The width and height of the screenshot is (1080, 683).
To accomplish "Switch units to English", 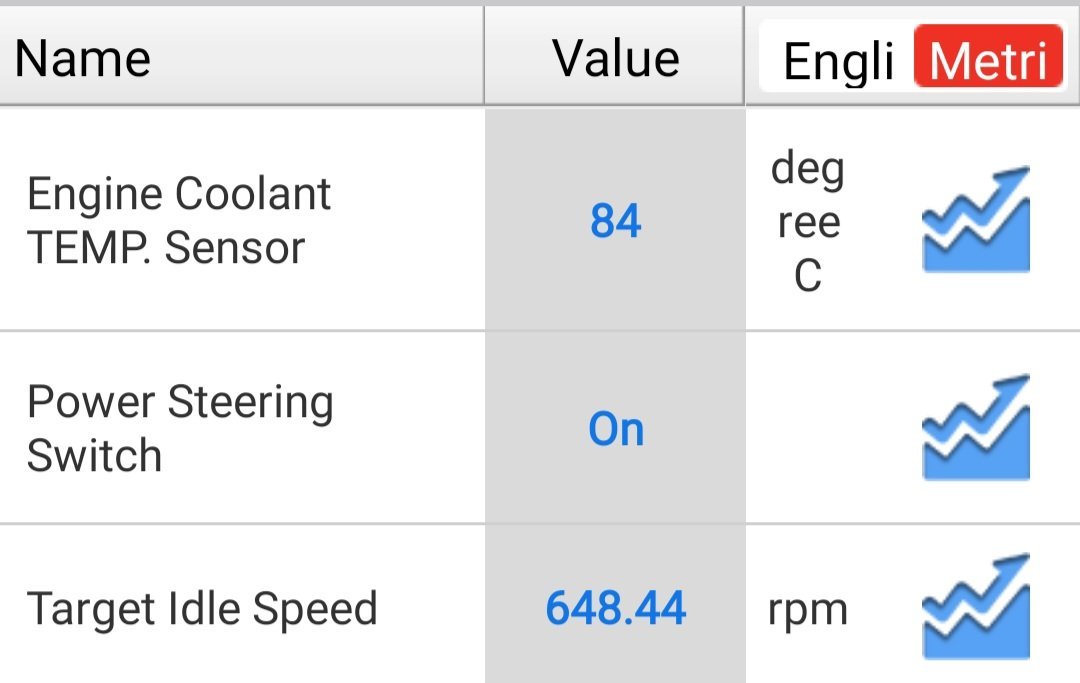I will tap(837, 61).
